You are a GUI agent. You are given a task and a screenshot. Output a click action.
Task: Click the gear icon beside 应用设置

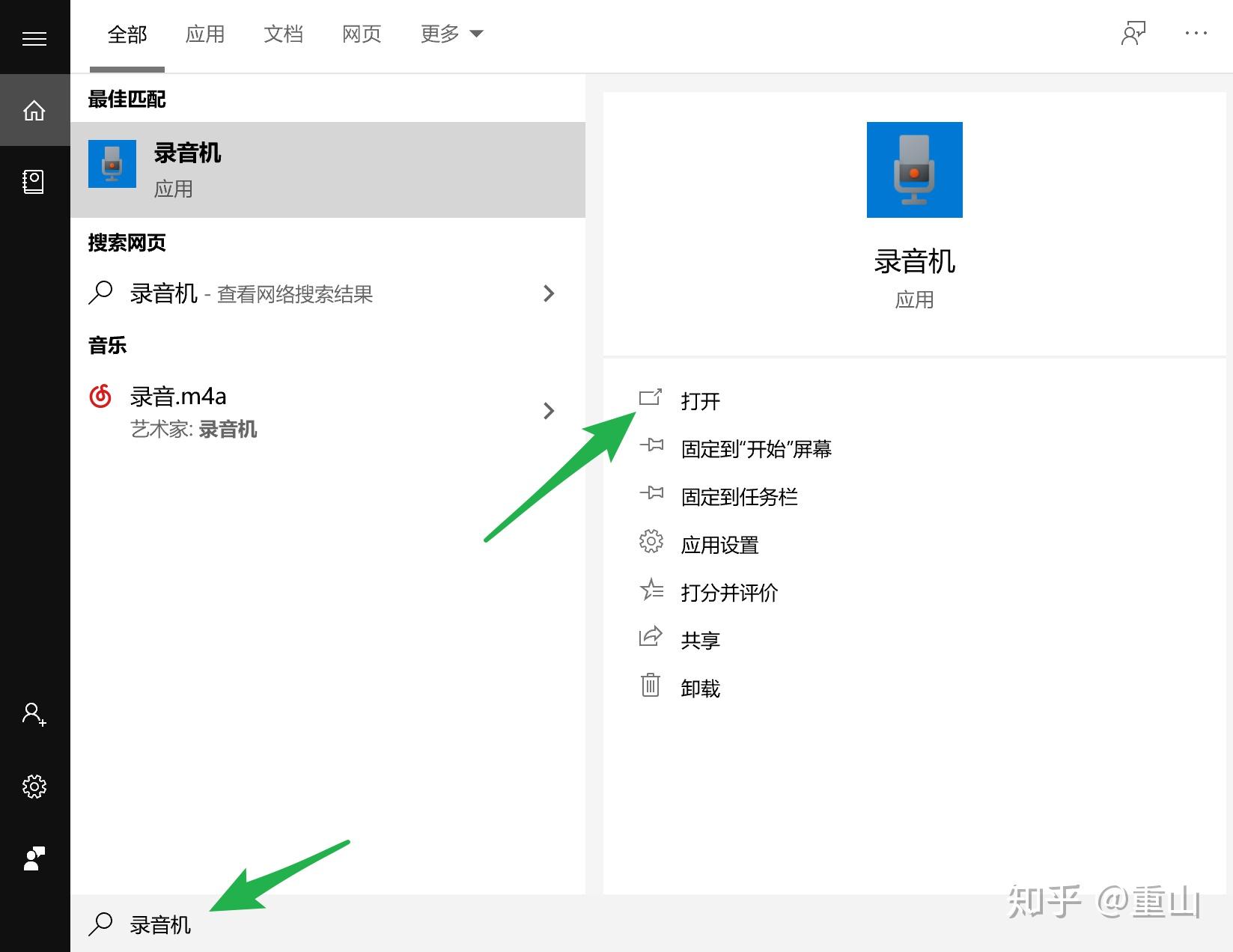click(x=651, y=541)
